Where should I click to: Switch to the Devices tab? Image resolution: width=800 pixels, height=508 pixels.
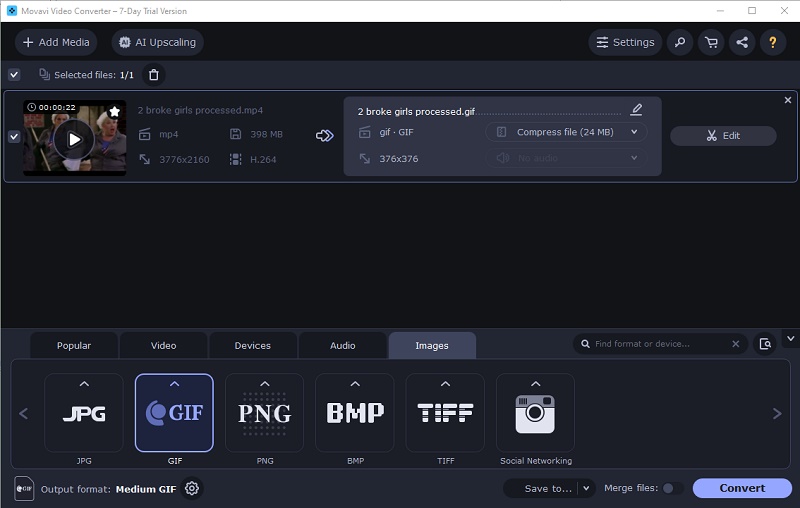coord(253,345)
